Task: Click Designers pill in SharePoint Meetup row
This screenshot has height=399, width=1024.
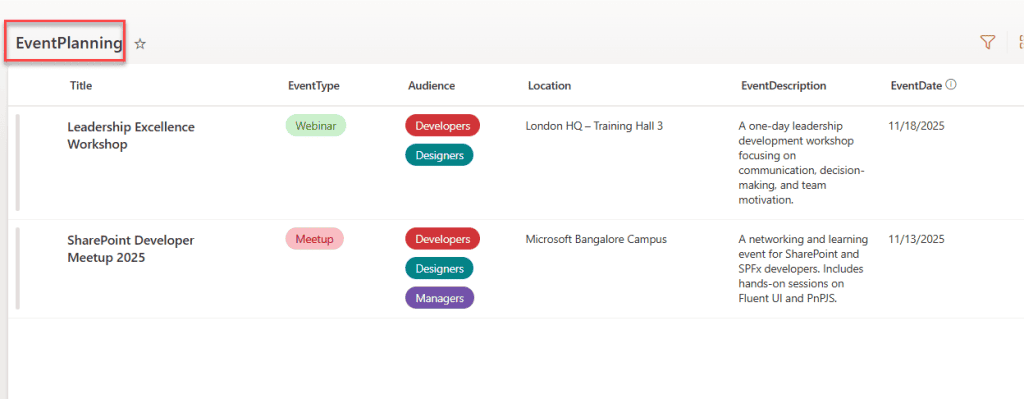Action: click(x=440, y=268)
